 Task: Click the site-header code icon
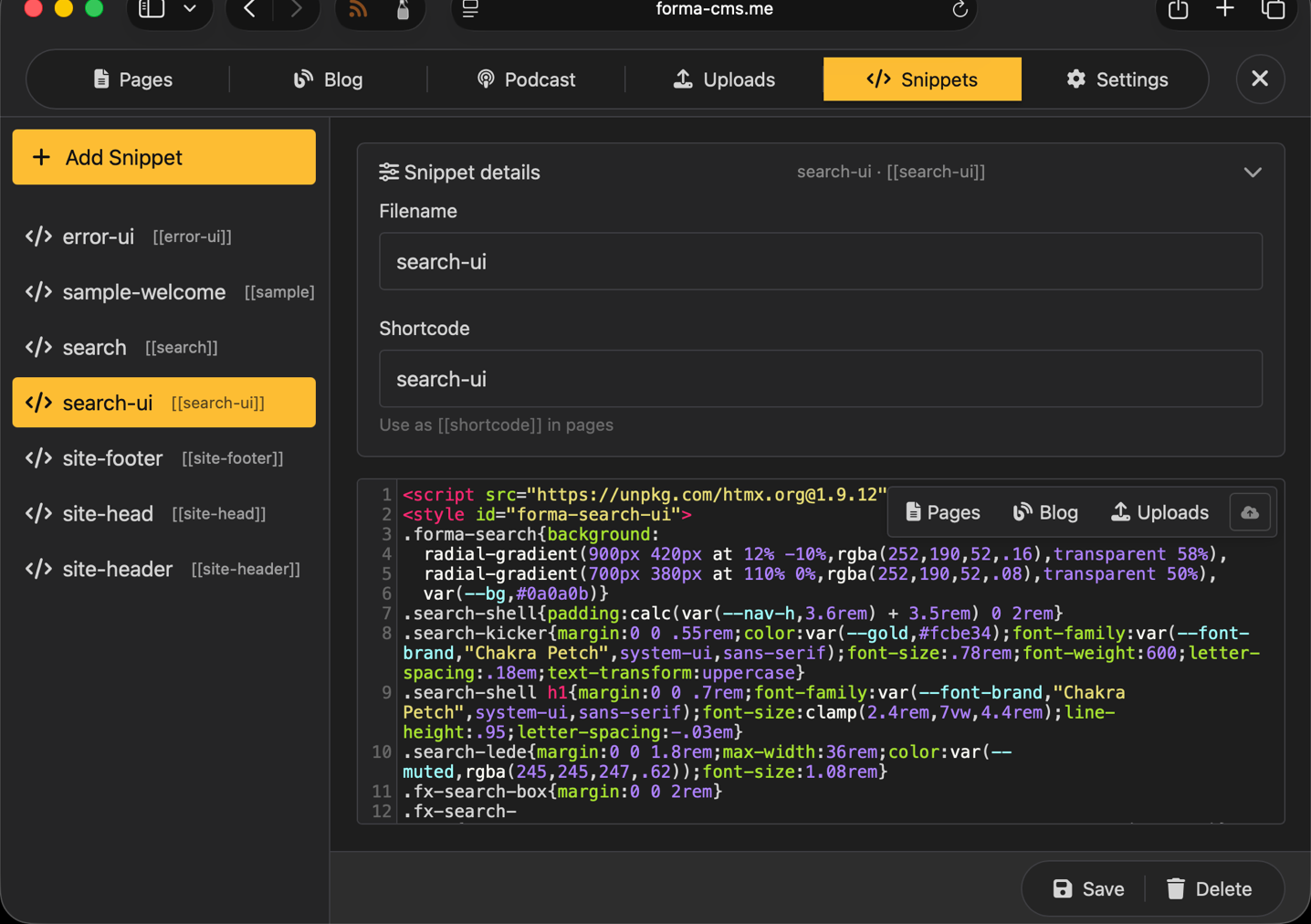click(x=38, y=569)
